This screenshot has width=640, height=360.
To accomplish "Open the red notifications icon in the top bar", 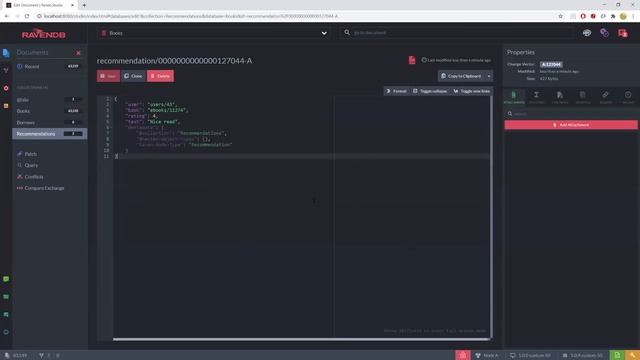I will pos(622,33).
